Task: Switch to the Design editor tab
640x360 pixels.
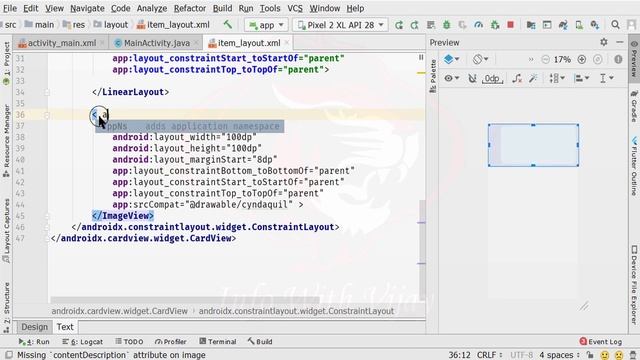Action: [x=34, y=327]
